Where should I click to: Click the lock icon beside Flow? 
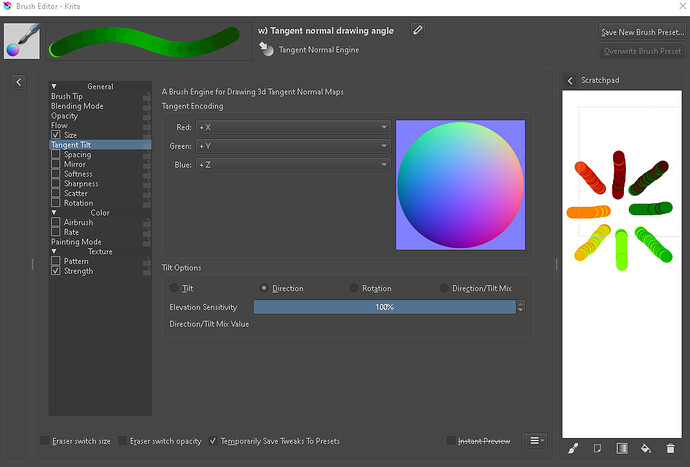click(147, 125)
